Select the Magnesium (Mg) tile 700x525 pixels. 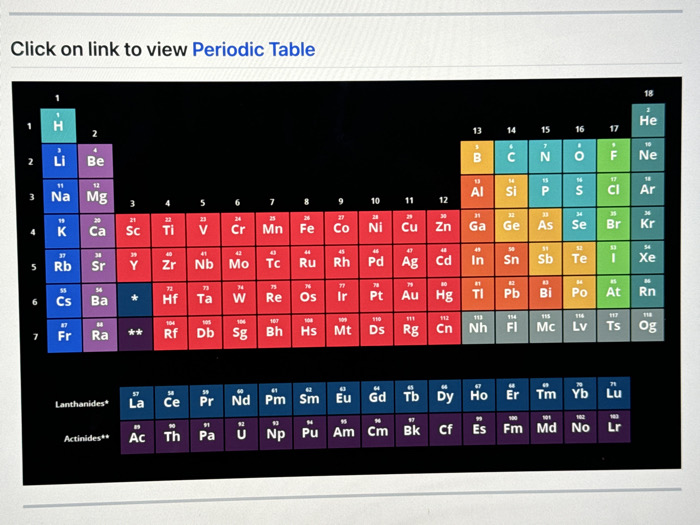point(96,196)
